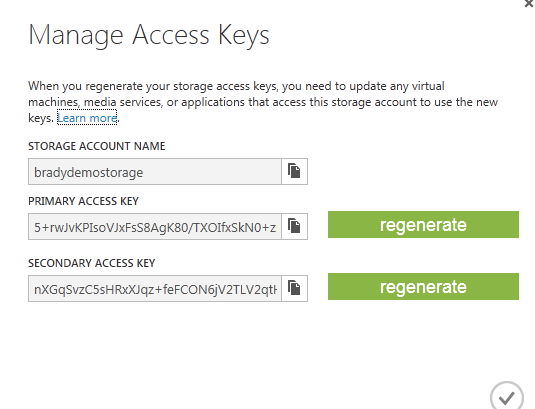Focus the primary access key text box
Screen dimensions: 535x409
(x=155, y=227)
